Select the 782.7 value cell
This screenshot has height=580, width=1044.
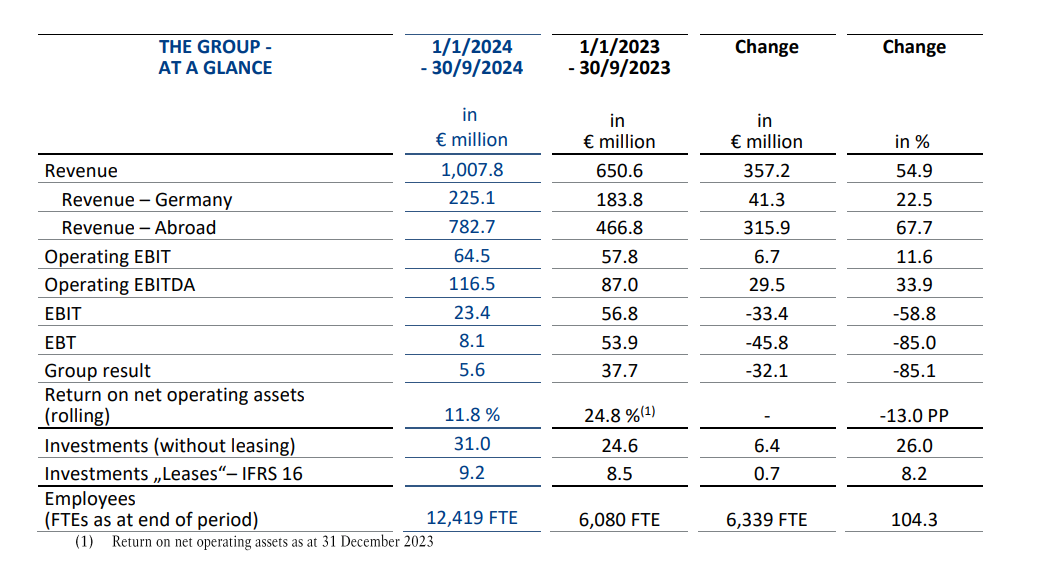(x=471, y=227)
